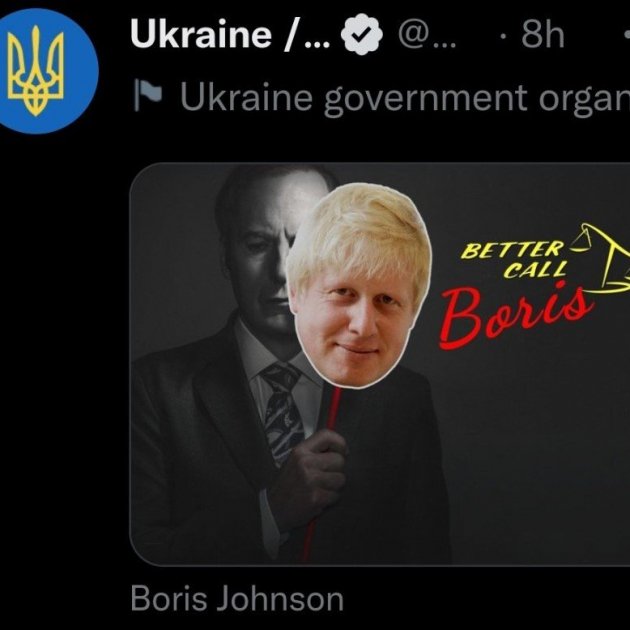Open the Better Call Boris meme image
630x630 pixels.
coord(380,364)
